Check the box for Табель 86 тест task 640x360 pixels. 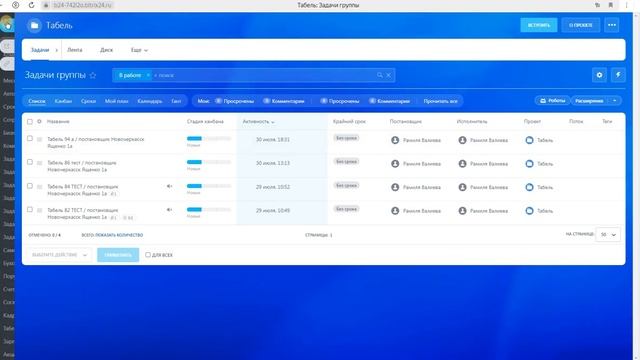[29, 162]
